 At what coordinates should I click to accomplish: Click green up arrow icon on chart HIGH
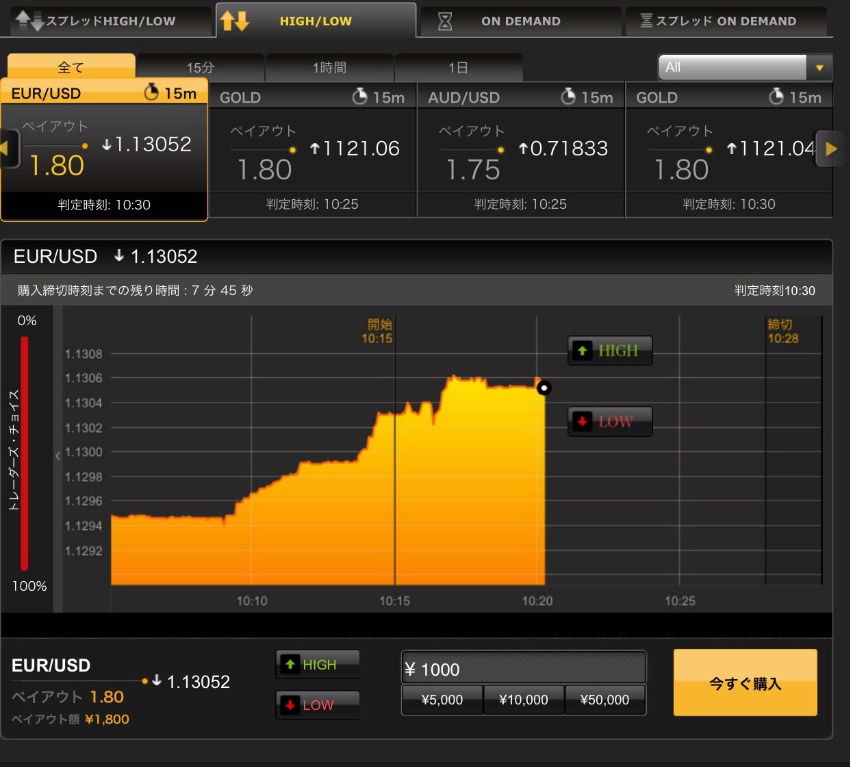coord(582,351)
